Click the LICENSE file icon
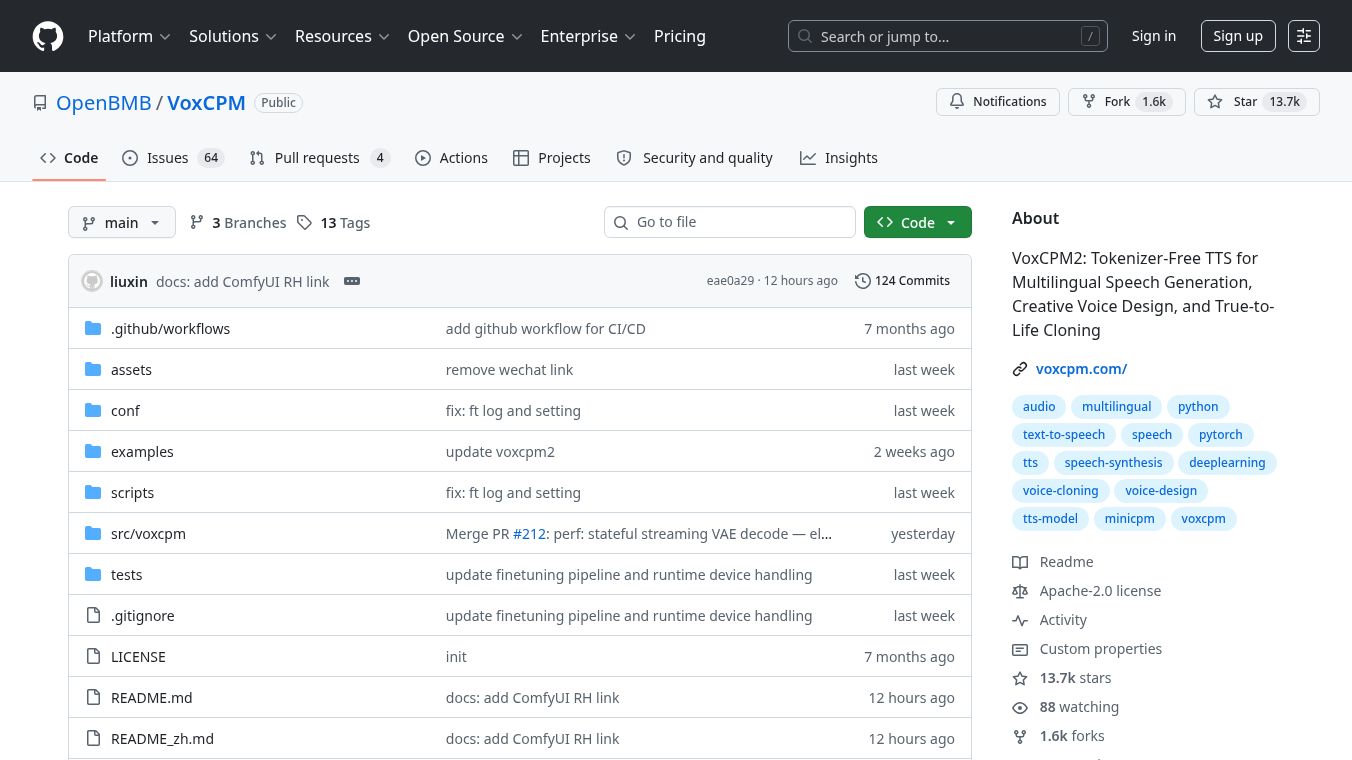This screenshot has height=760, width=1352. [x=94, y=657]
